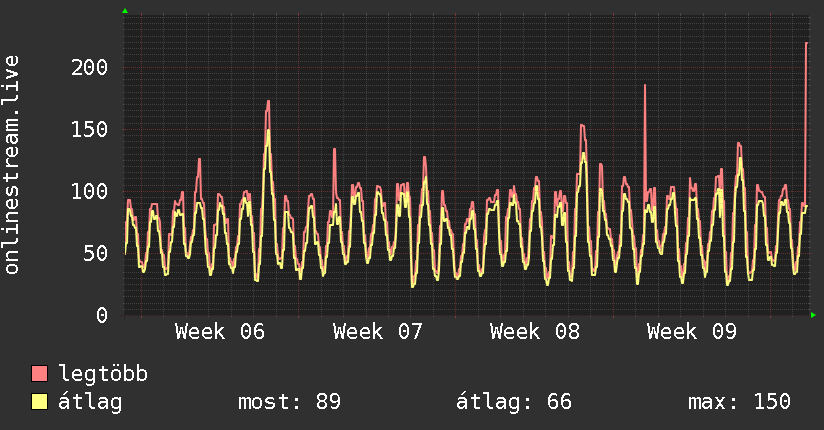This screenshot has width=824, height=430.
Task: Click the yellow átlag legend color swatch
Action: [x=40, y=402]
